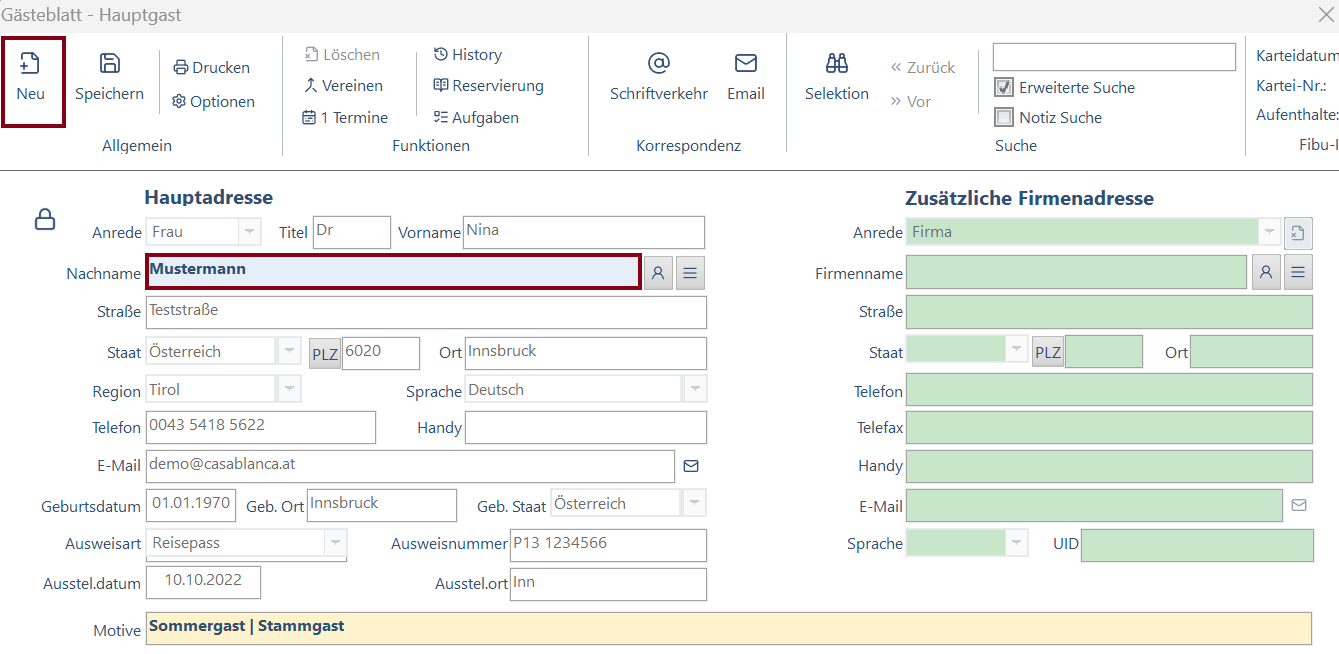Screen dimensions: 1339x654
Task: Save the guest card with Speichern
Action: (109, 65)
